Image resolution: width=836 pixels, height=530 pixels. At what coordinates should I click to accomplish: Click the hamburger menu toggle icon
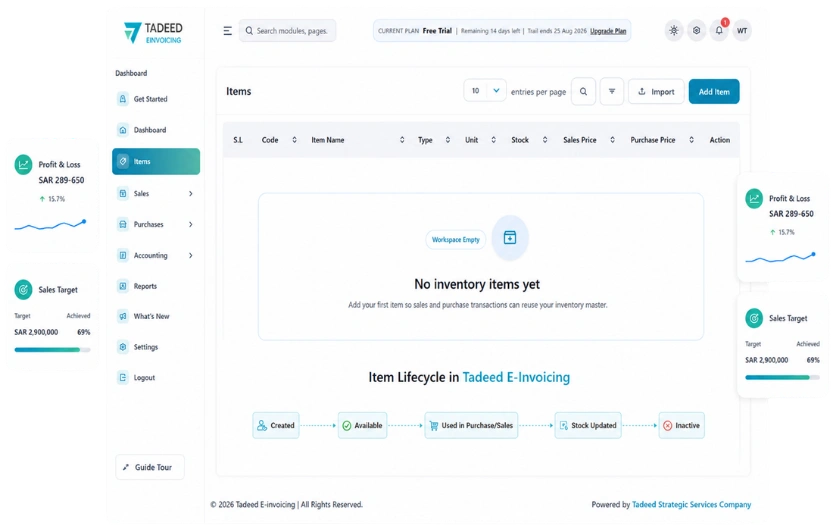point(227,31)
